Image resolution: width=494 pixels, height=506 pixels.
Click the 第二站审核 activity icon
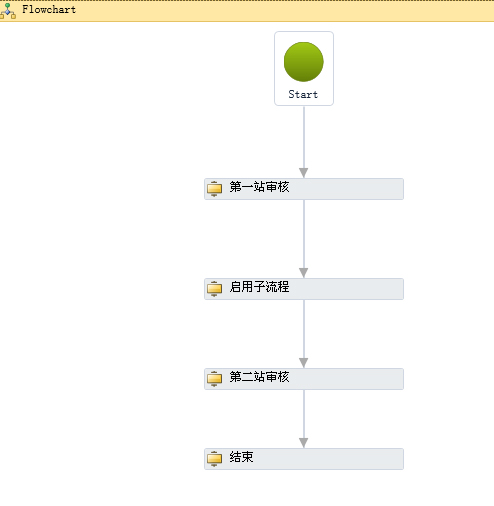[214, 379]
